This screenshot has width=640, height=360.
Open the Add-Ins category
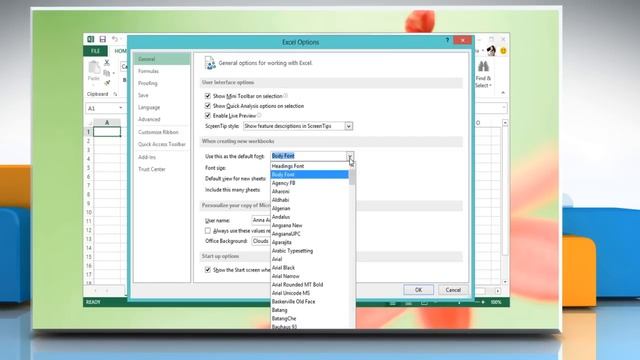[x=147, y=157]
